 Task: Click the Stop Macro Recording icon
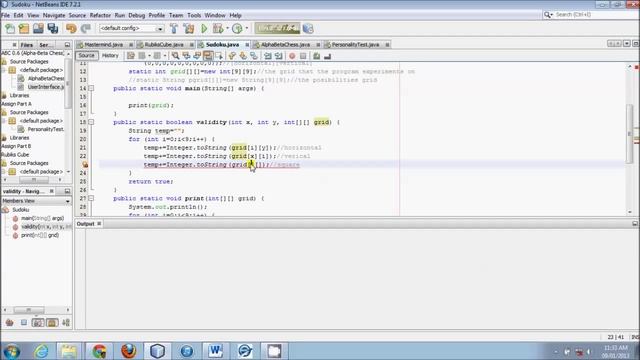pyautogui.click(x=303, y=56)
